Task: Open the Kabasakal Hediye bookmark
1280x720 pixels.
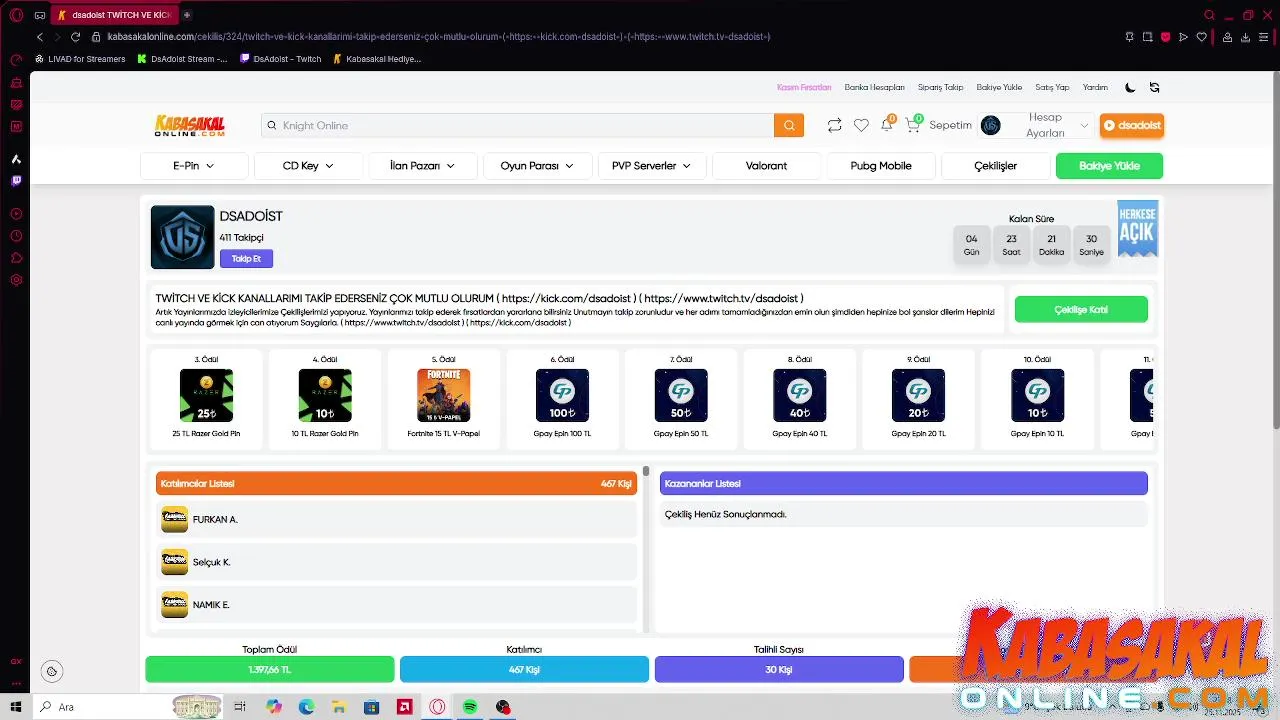Action: click(x=376, y=59)
